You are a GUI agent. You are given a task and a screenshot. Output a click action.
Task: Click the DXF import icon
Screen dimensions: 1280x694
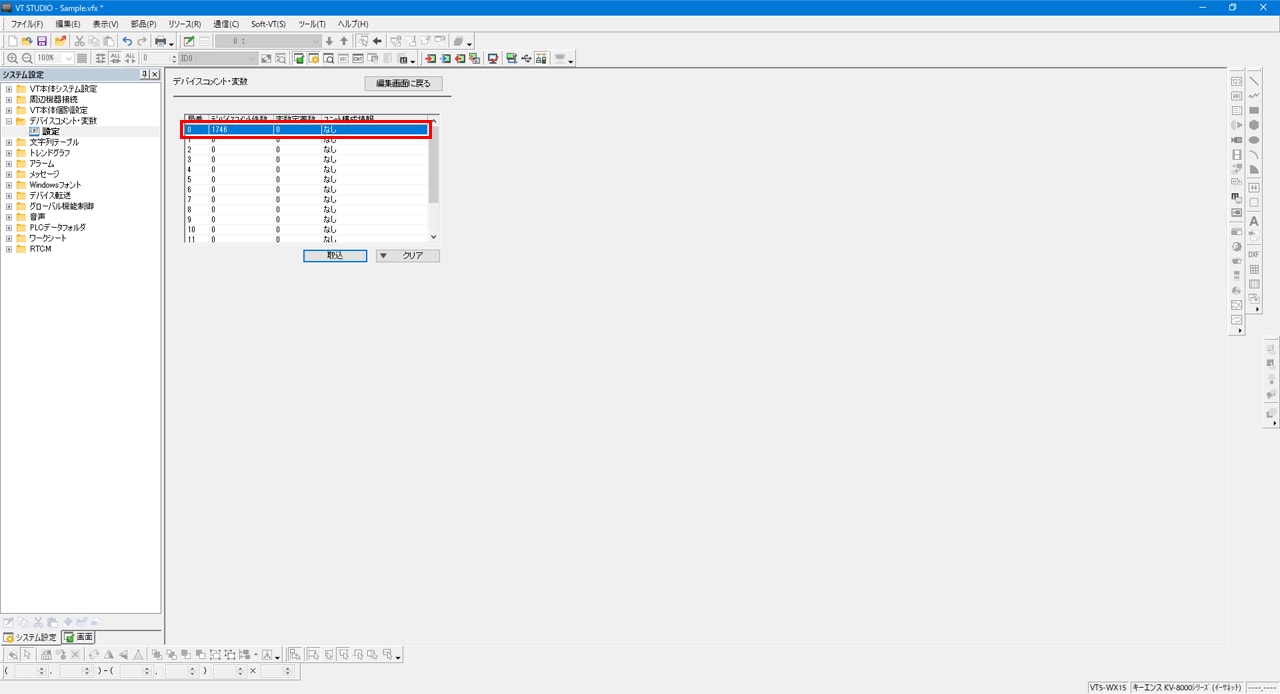point(1254,255)
